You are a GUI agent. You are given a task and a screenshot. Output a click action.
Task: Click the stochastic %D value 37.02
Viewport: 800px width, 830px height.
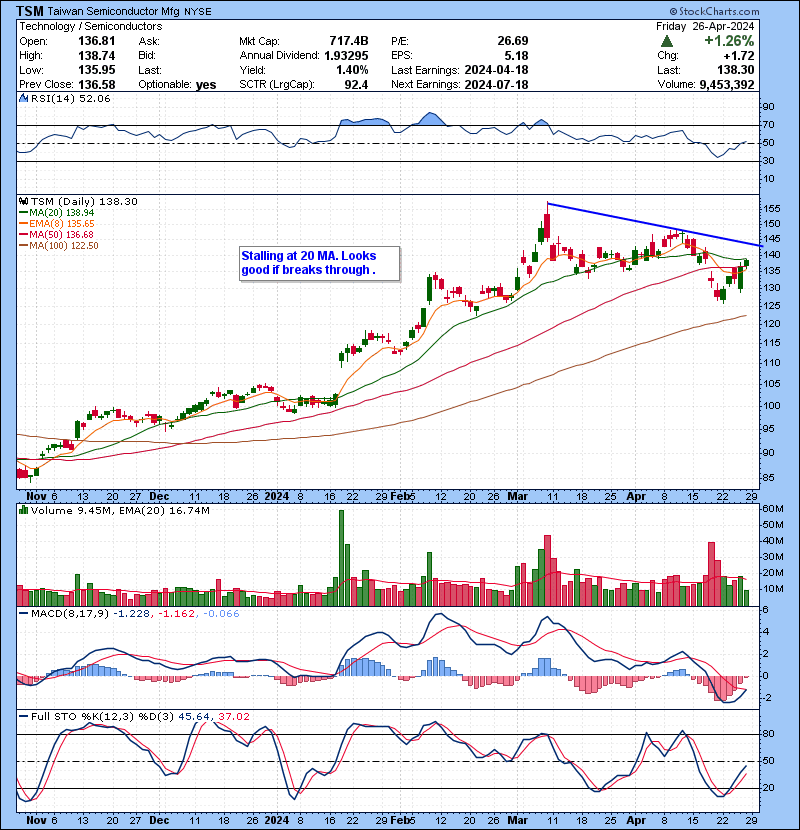(x=233, y=717)
